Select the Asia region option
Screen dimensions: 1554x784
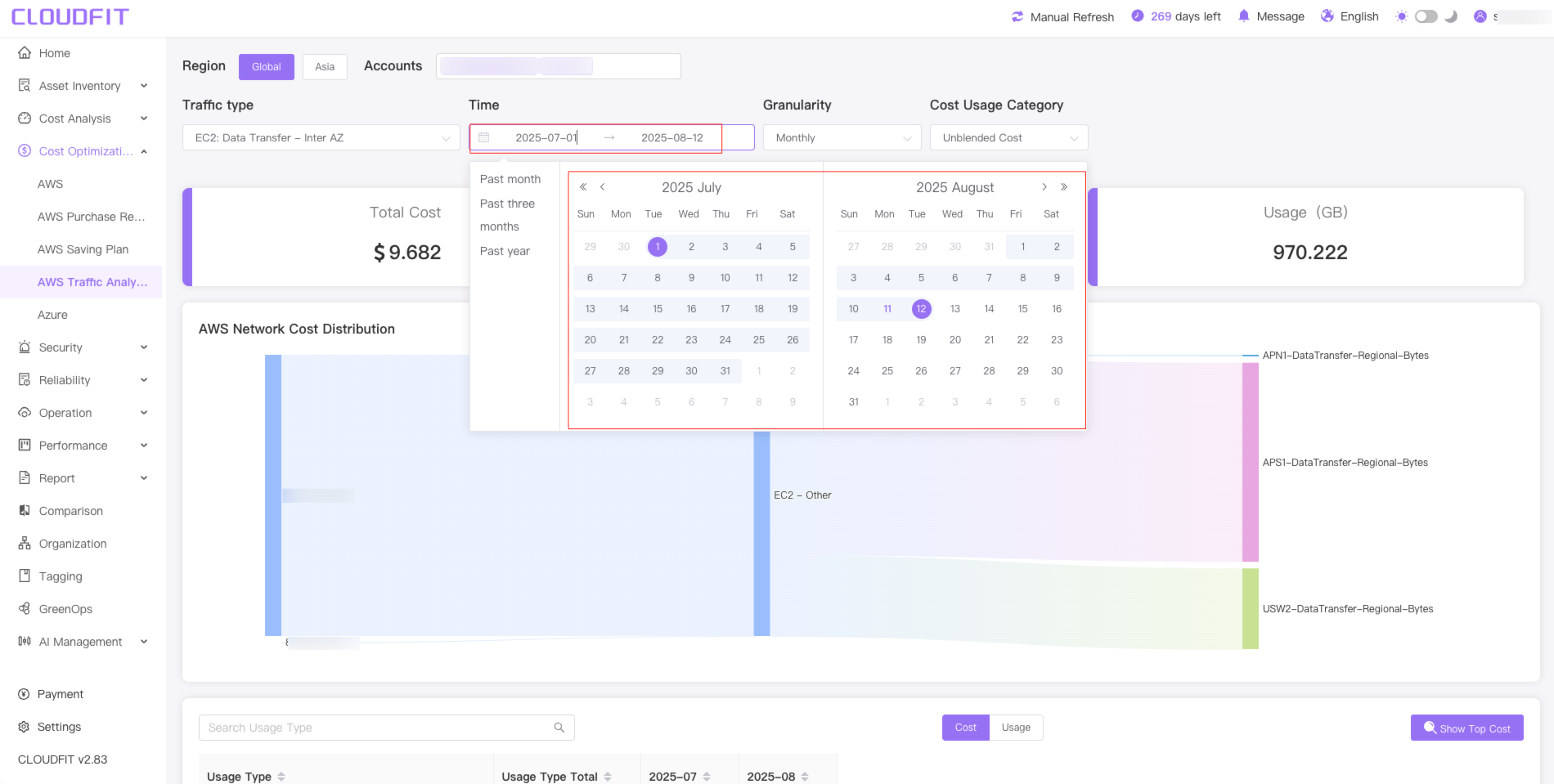(325, 67)
